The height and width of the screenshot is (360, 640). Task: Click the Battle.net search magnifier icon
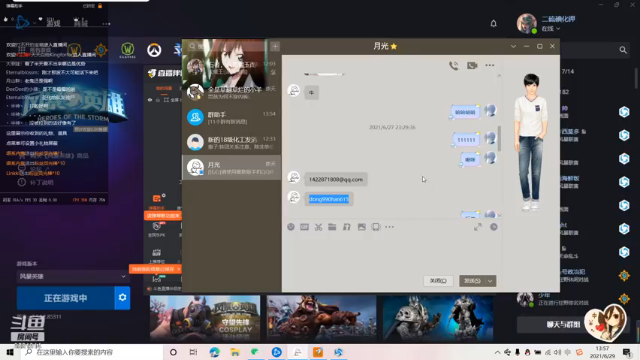tap(623, 50)
